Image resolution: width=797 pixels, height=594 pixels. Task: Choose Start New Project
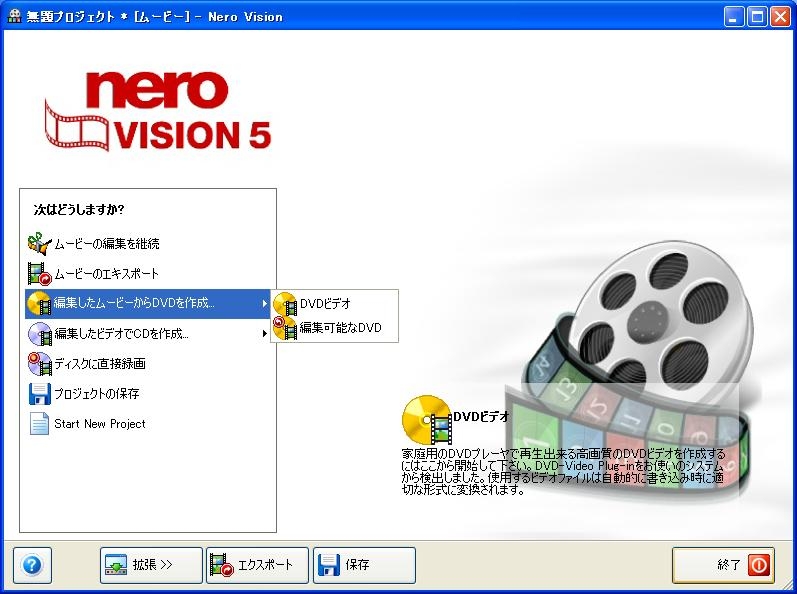point(147,424)
